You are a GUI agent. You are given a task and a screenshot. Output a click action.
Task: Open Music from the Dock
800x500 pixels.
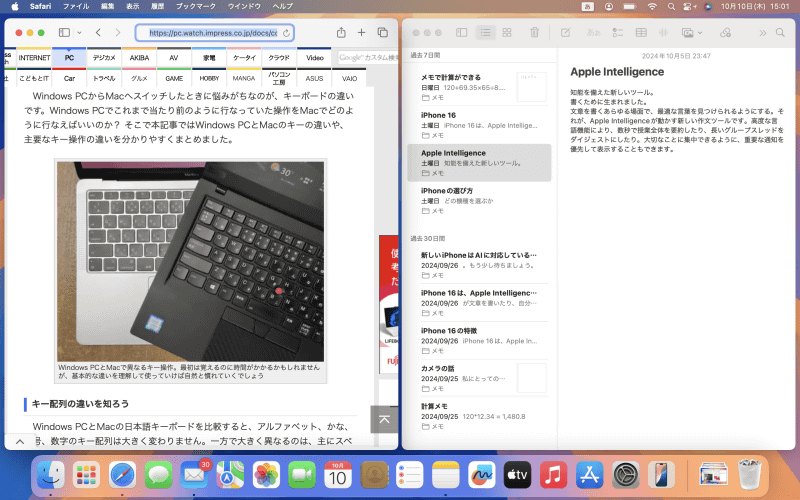[553, 476]
